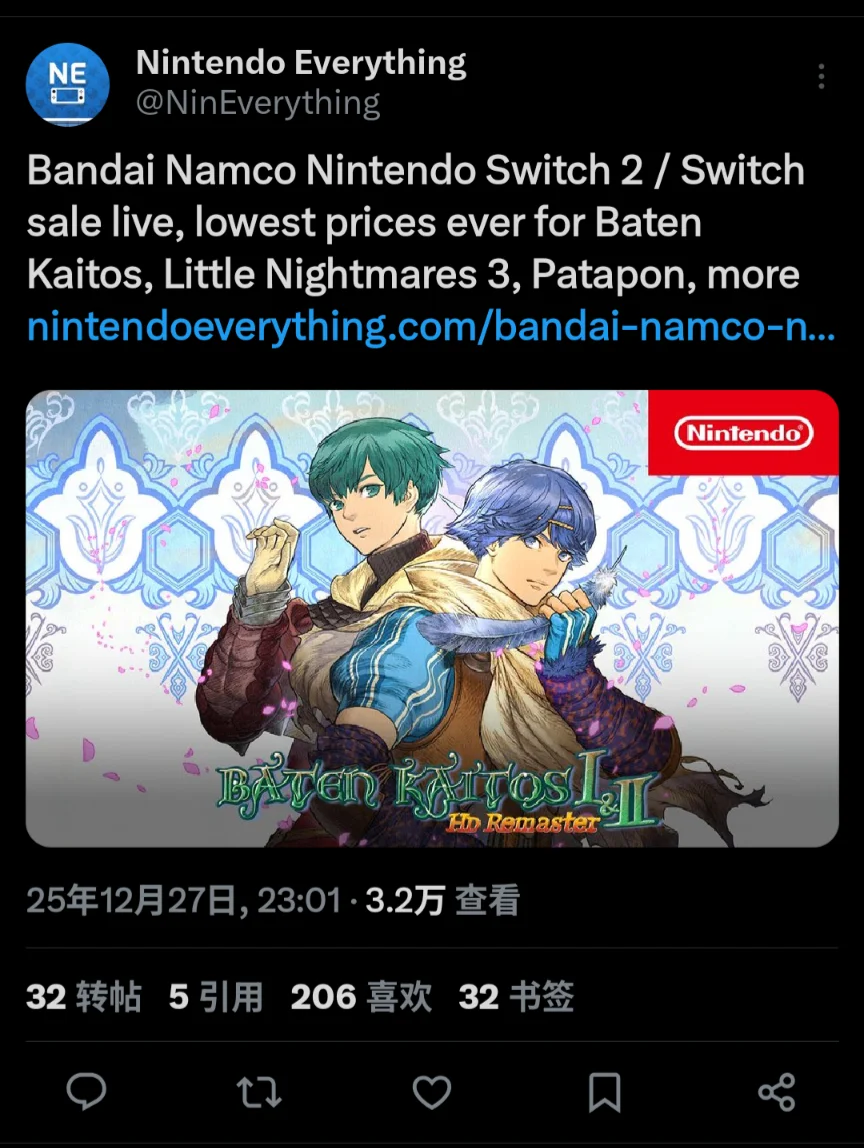Screen dimensions: 864x1148
Task: Open the 32 书签 bookmarks count
Action: click(x=516, y=996)
